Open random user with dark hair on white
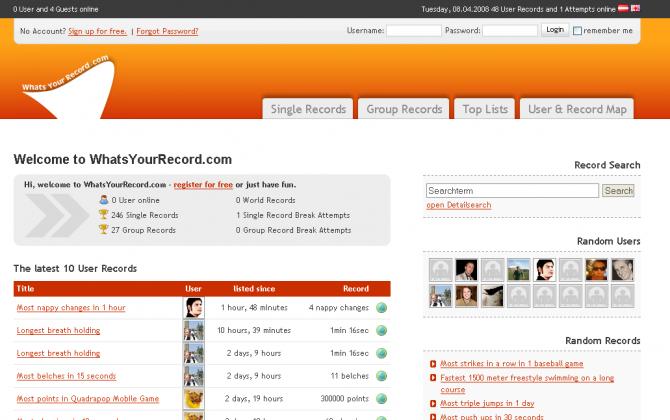 tap(544, 270)
